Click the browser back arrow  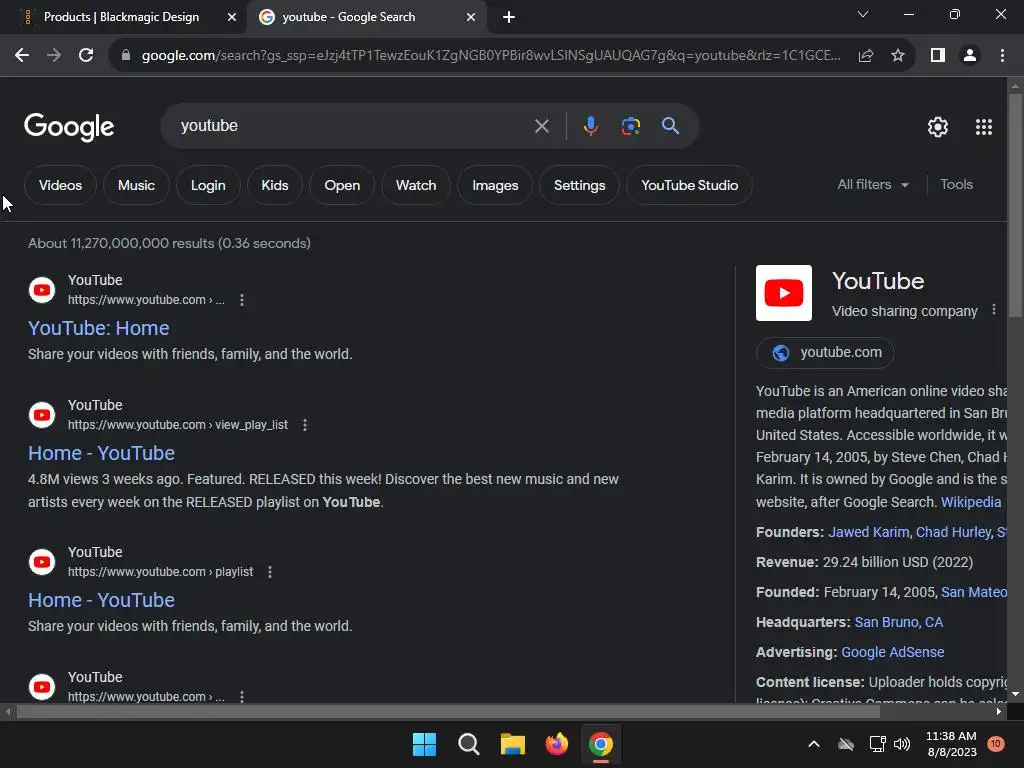point(22,56)
